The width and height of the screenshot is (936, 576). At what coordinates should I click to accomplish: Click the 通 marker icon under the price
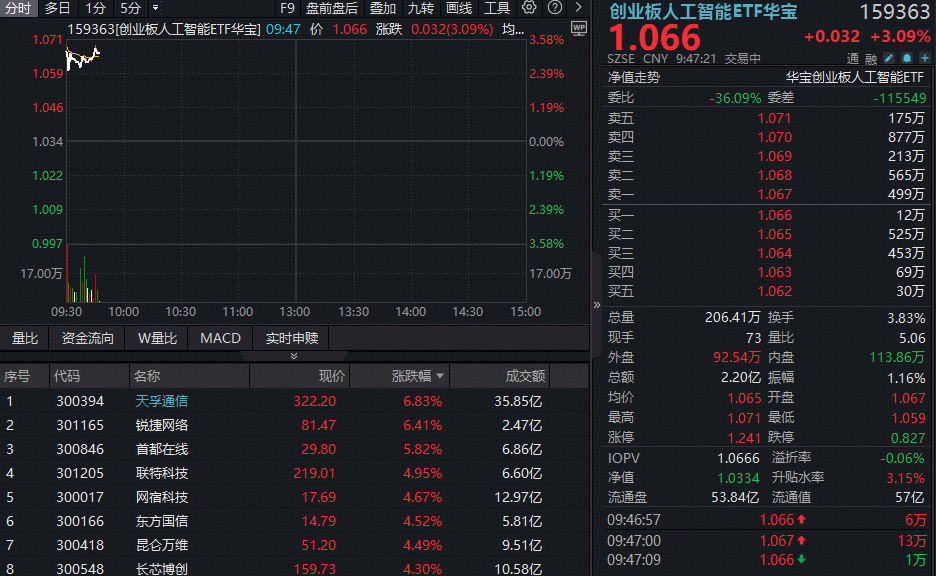coord(852,59)
